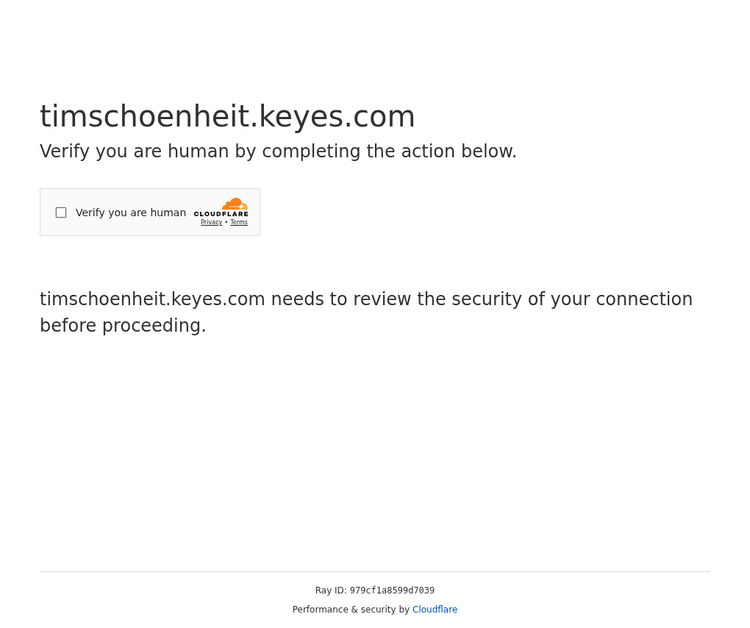Click the domain name starting the security paragraph

pos(152,300)
